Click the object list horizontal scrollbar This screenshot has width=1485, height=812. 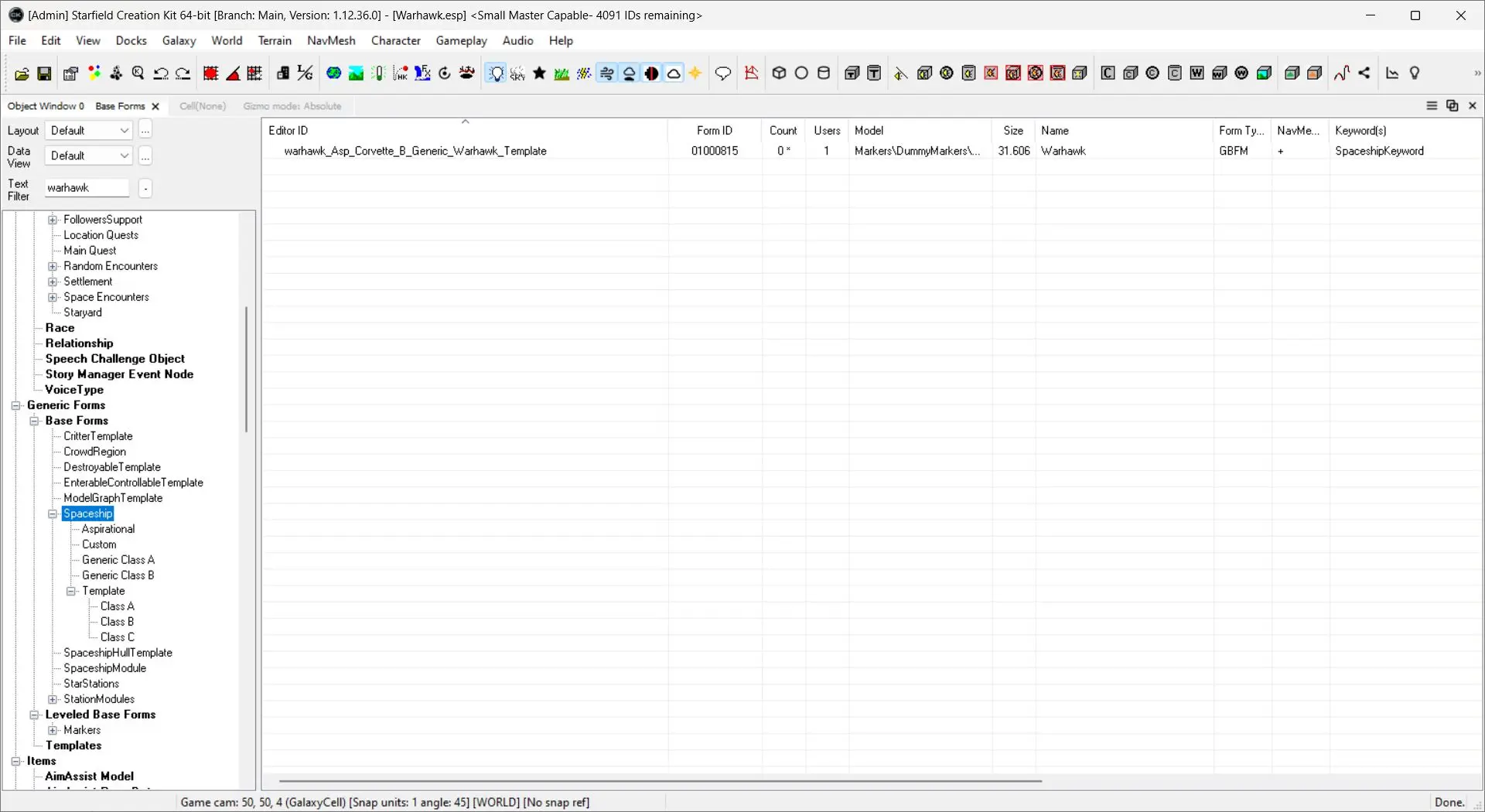coord(660,782)
